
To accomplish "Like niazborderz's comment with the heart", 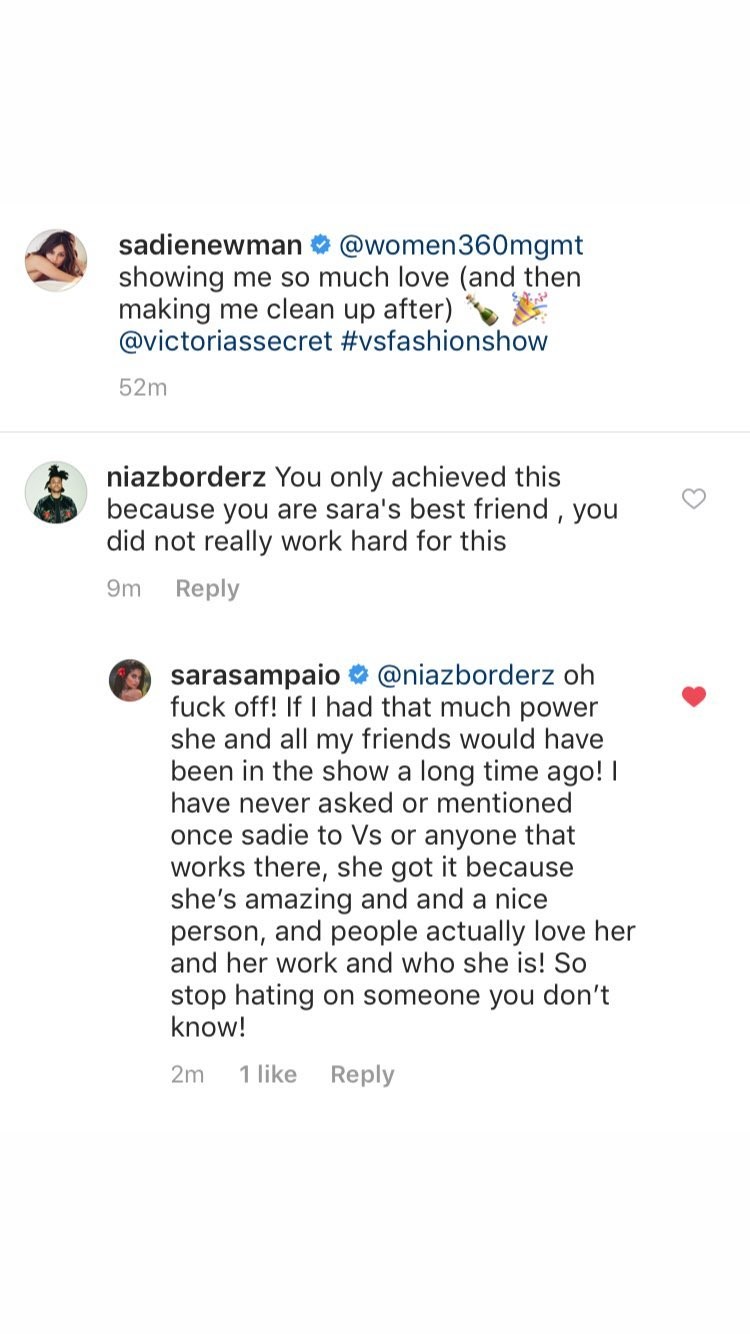I will (693, 498).
